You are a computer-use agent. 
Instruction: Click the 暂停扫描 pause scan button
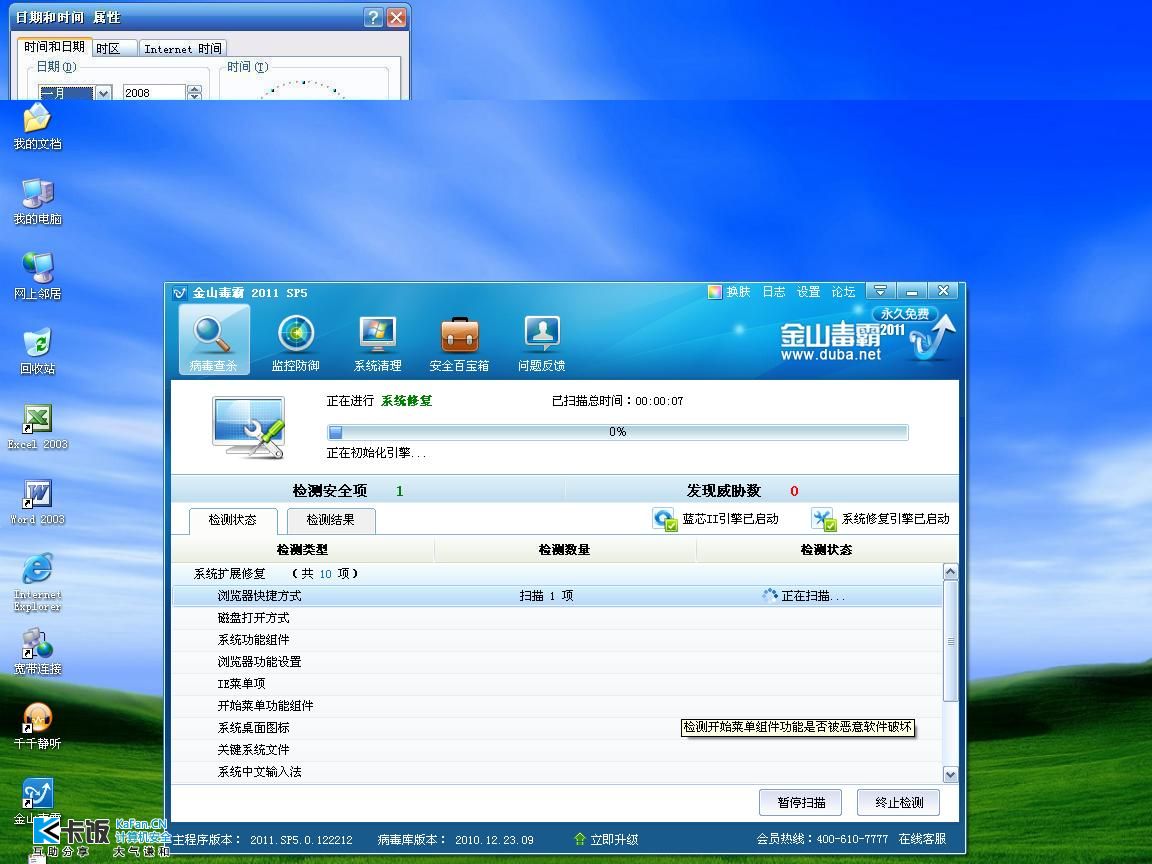pyautogui.click(x=801, y=802)
